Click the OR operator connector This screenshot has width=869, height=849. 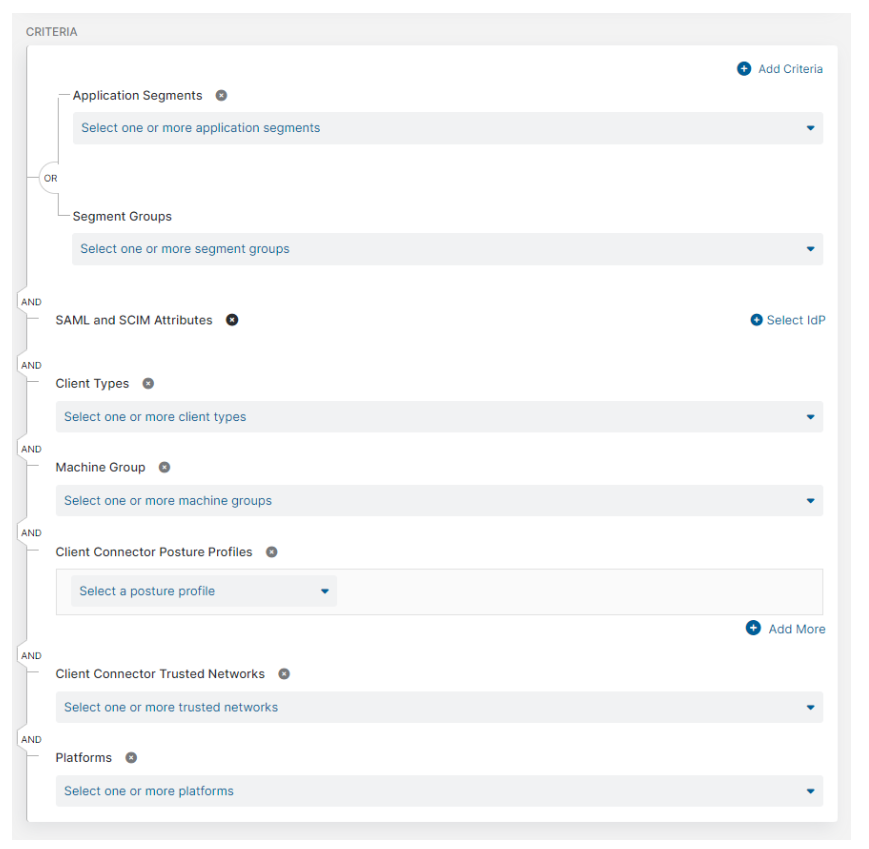(x=50, y=178)
